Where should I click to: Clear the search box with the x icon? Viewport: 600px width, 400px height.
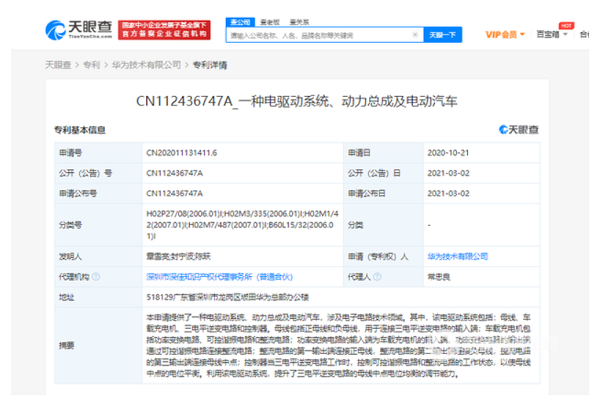pos(415,35)
